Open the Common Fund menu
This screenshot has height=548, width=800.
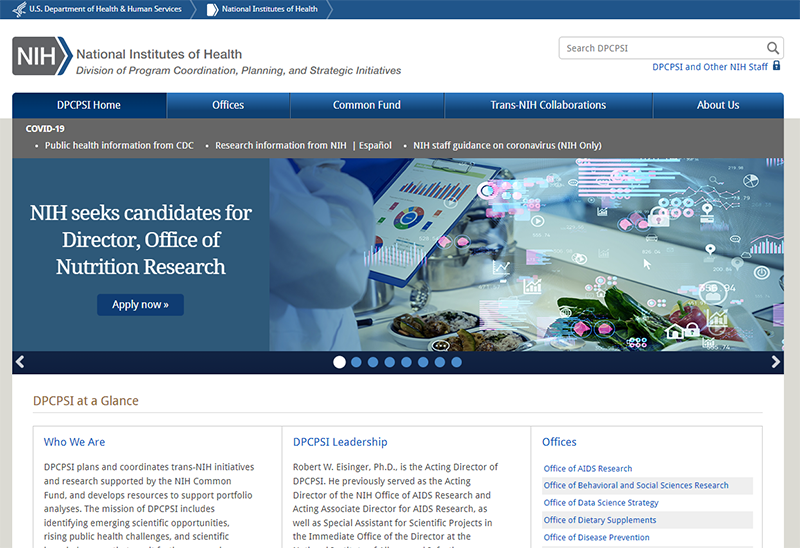pyautogui.click(x=367, y=106)
